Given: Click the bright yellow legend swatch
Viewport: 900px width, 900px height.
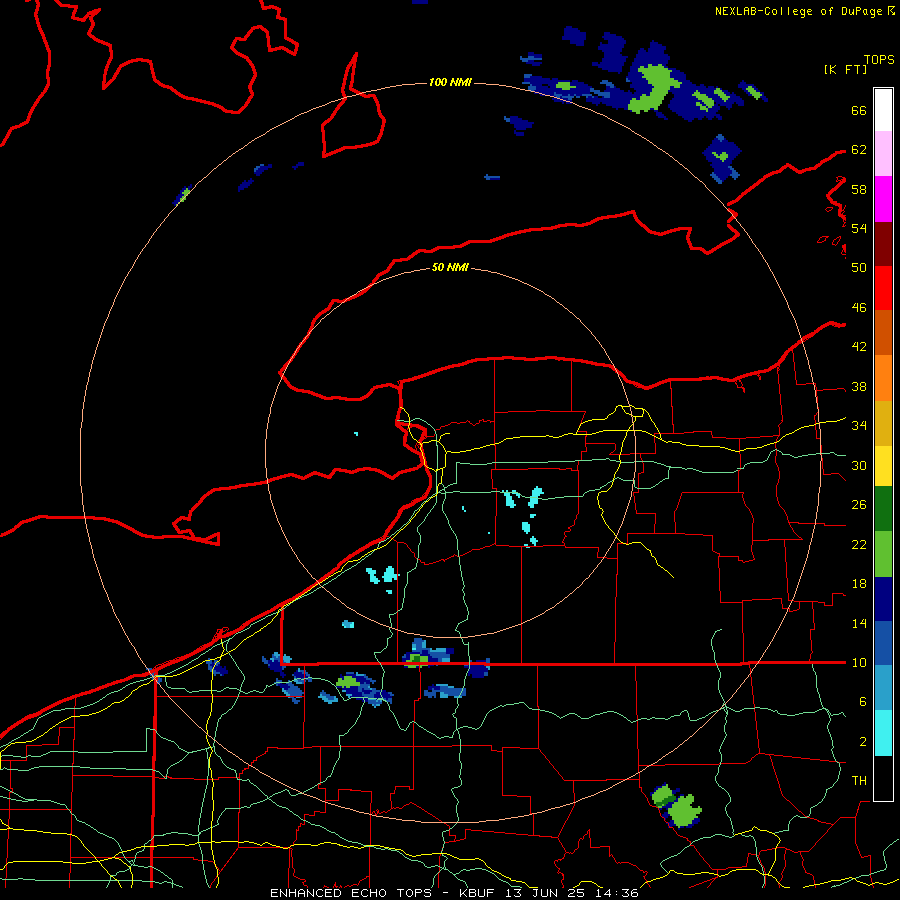Looking at the screenshot, I should click(x=883, y=465).
